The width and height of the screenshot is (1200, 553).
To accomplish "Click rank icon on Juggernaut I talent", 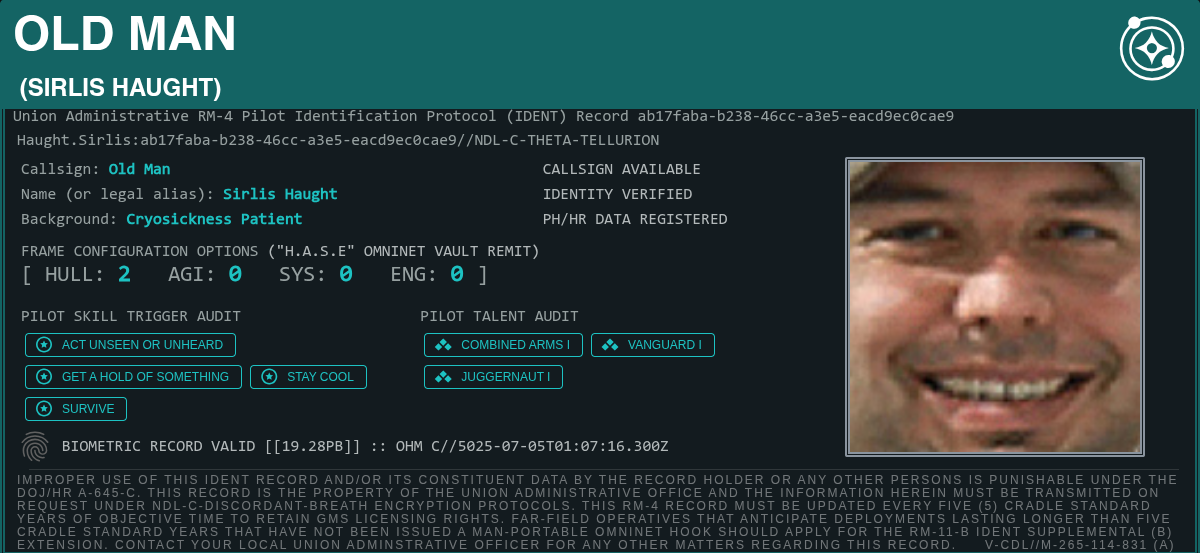I will (x=443, y=377).
